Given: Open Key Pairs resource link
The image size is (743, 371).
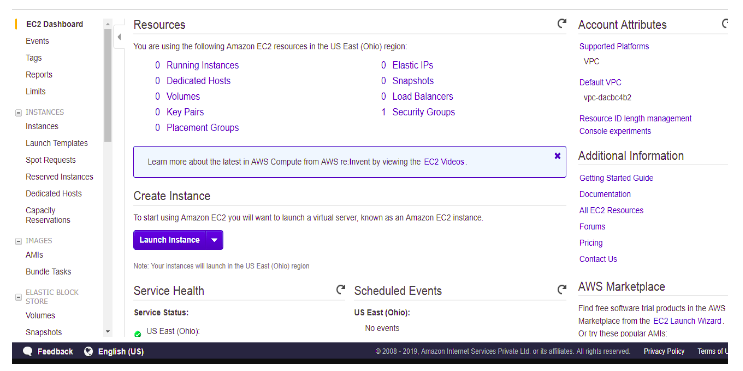Looking at the screenshot, I should point(185,112).
